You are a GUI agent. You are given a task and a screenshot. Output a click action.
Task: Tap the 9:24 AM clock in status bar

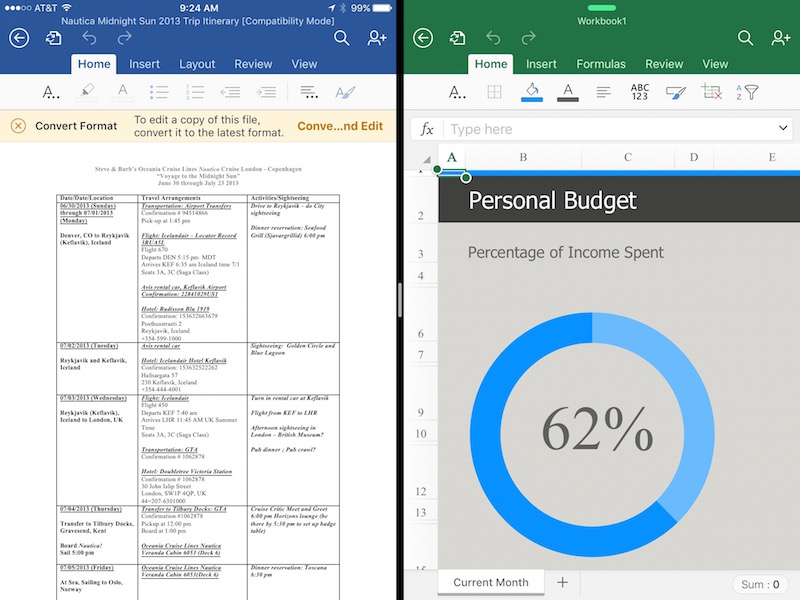coord(199,8)
